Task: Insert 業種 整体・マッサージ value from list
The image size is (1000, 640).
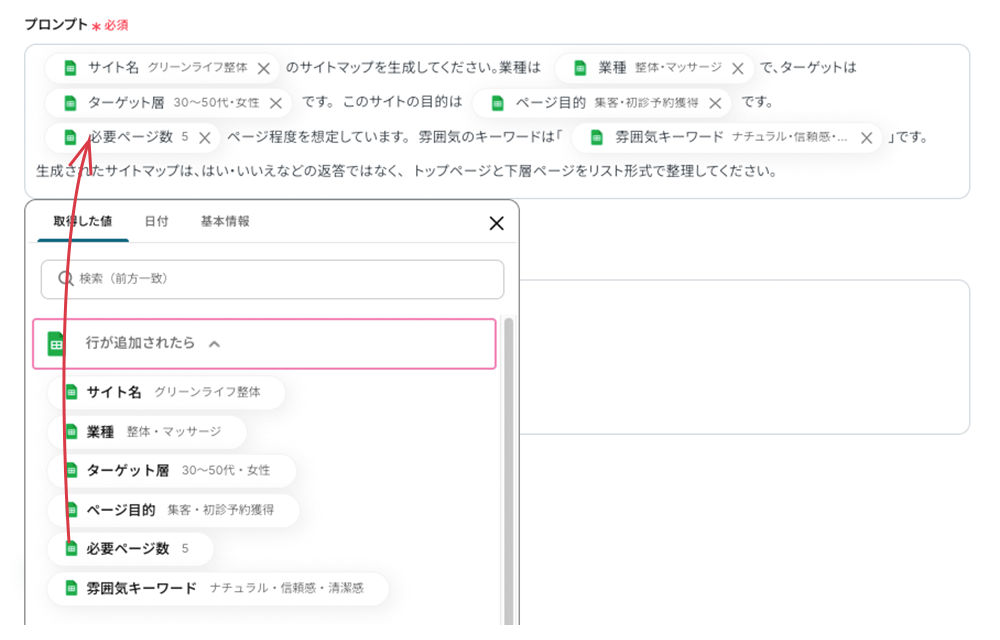Action: [x=147, y=432]
